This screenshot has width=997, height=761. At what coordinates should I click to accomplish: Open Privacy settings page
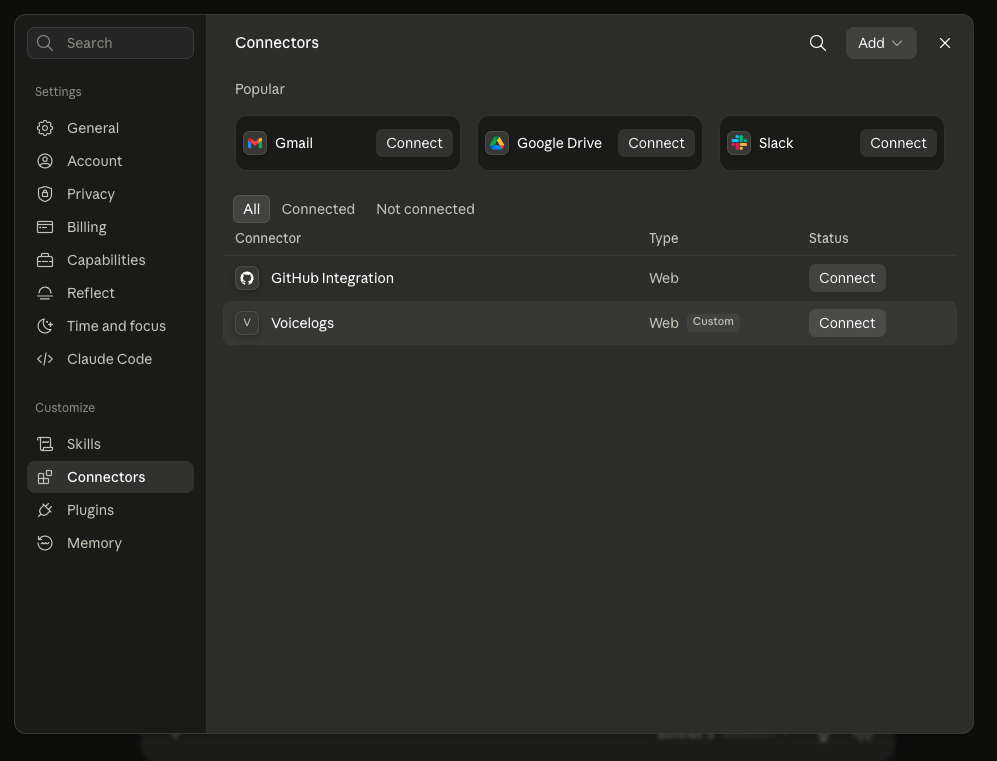(111, 194)
